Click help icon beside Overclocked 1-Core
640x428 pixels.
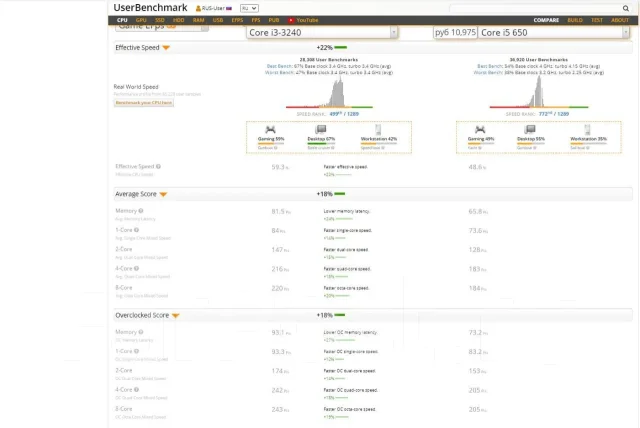136,351
